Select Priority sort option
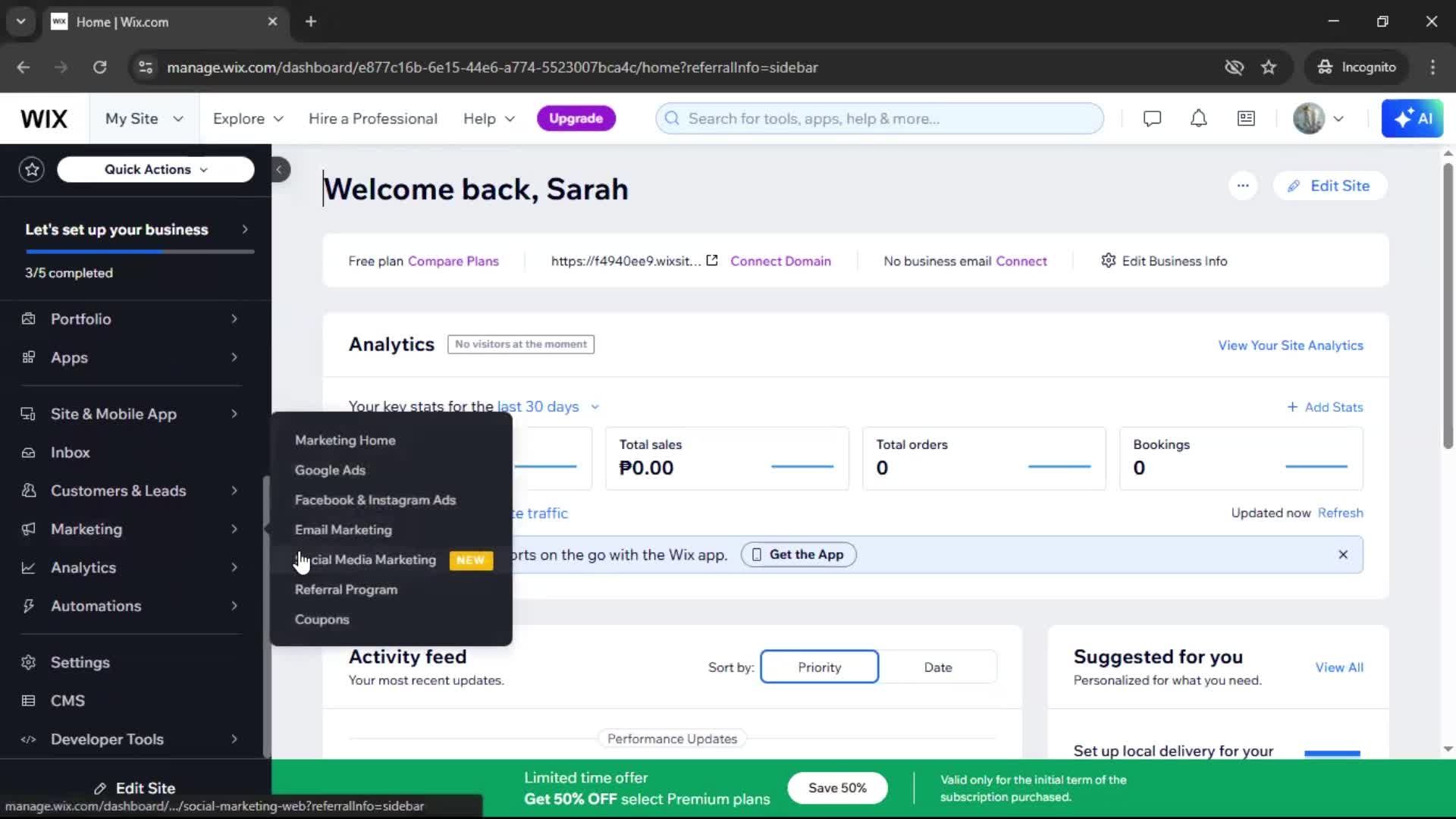The height and width of the screenshot is (819, 1456). click(819, 667)
